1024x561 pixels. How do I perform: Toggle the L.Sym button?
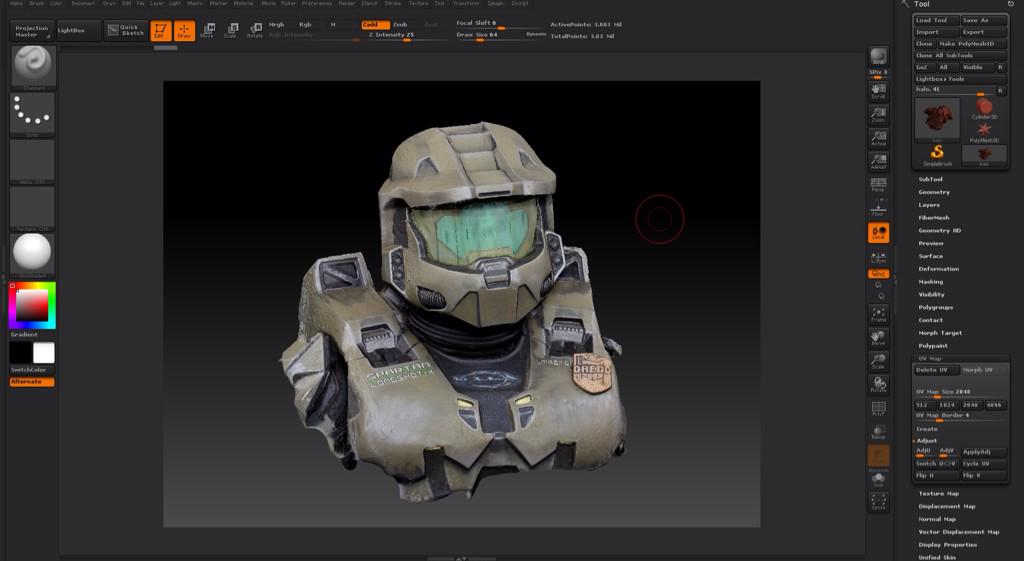click(x=878, y=257)
